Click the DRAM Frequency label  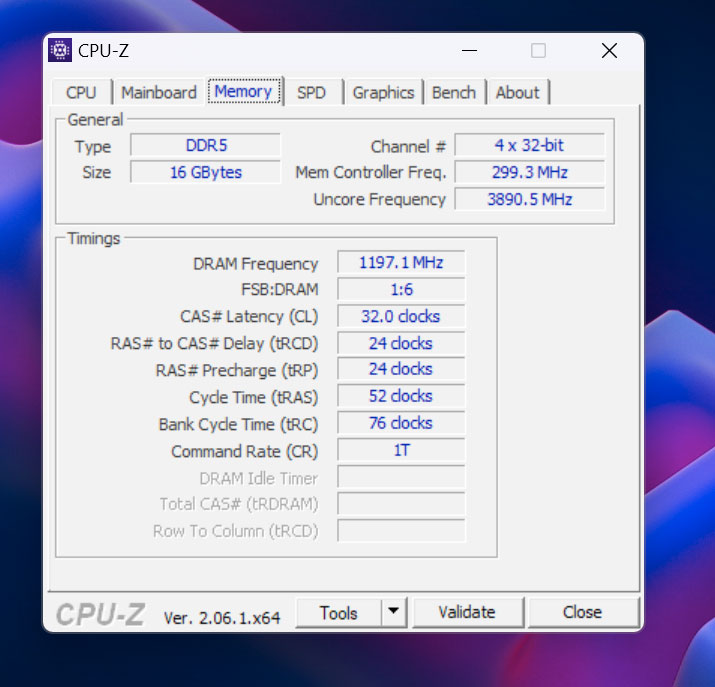[x=255, y=264]
